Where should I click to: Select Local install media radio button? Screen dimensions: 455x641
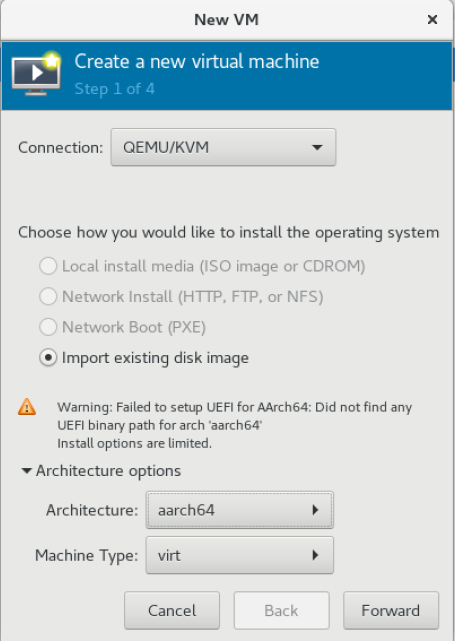pos(48,266)
